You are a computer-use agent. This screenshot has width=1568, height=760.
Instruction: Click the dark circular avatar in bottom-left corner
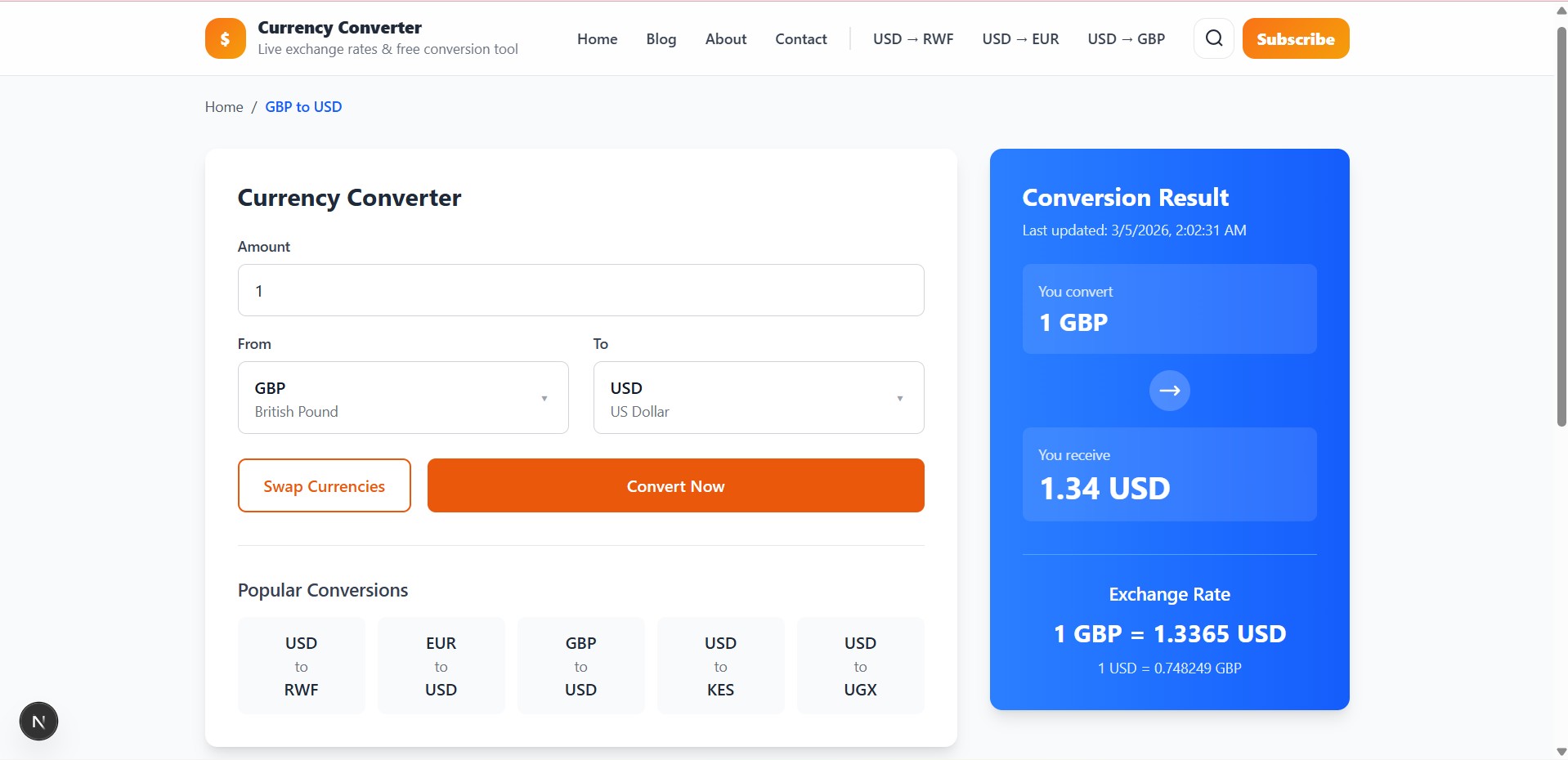tap(38, 721)
